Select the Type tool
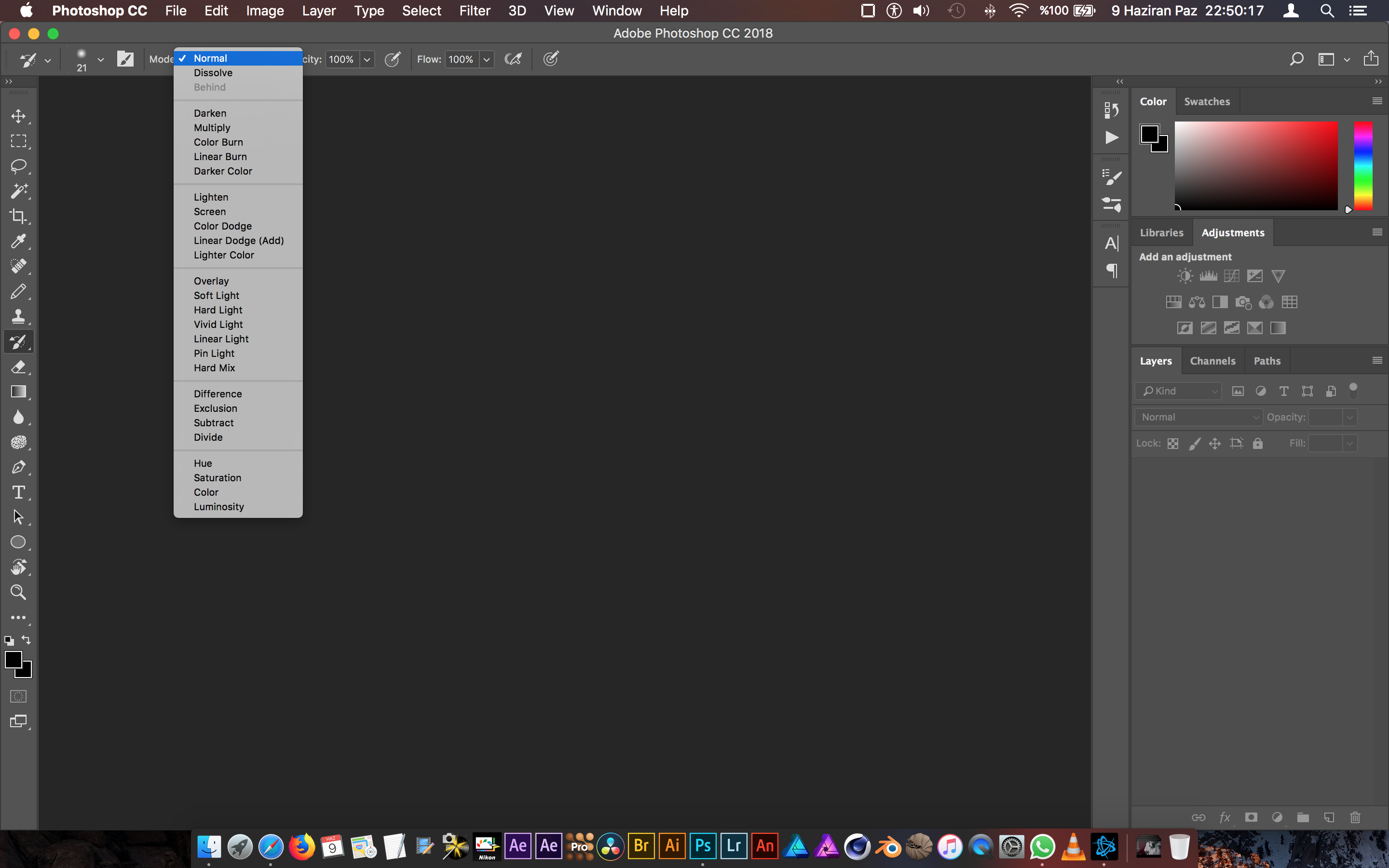Viewport: 1389px width, 868px height. click(x=18, y=492)
